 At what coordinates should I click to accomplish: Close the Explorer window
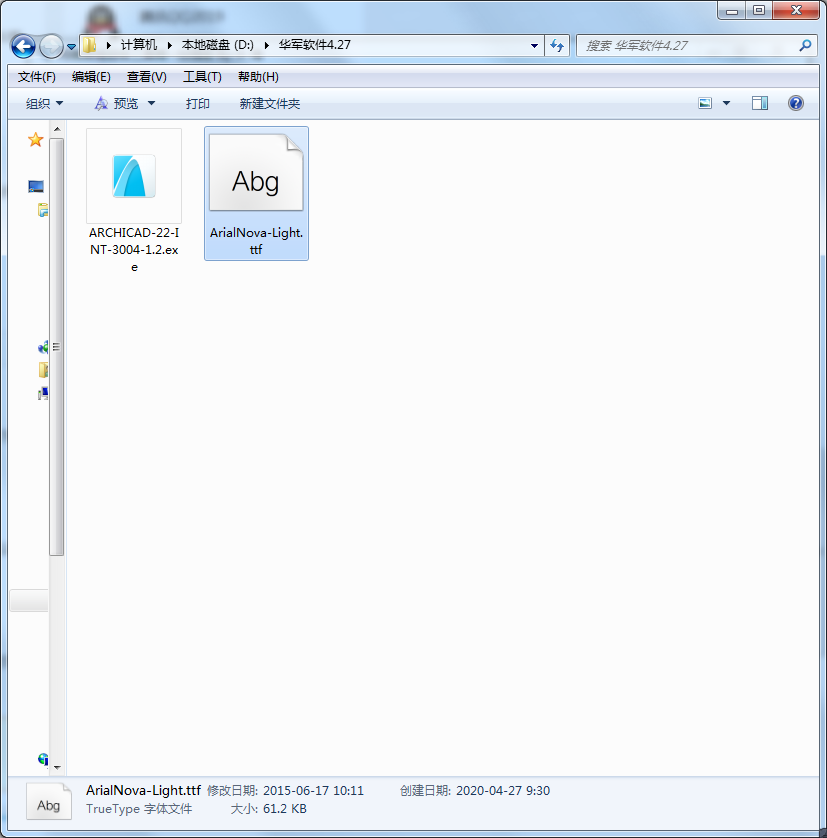point(795,11)
